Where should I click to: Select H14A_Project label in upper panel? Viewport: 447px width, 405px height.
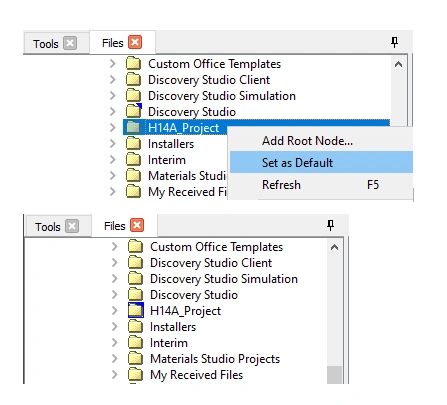pyautogui.click(x=184, y=128)
